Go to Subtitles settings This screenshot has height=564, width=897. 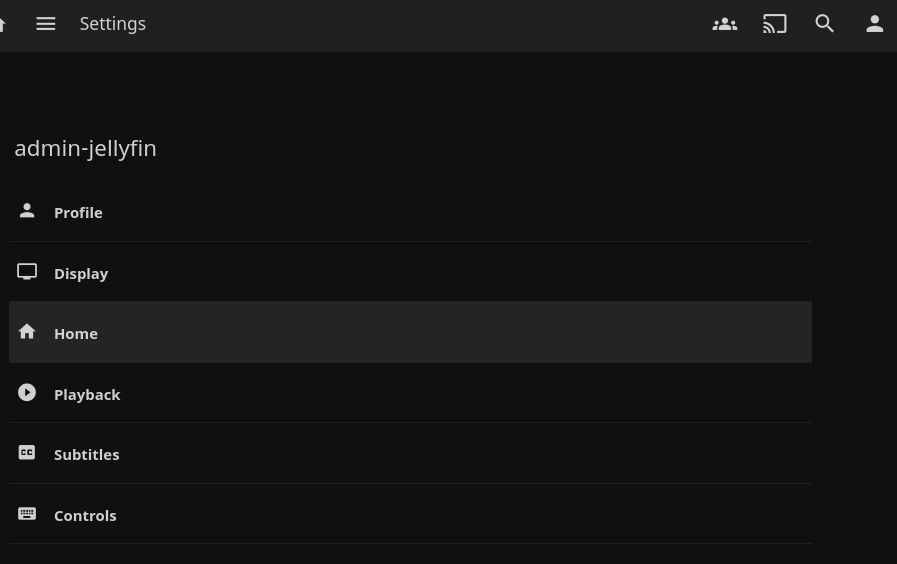pyautogui.click(x=86, y=454)
